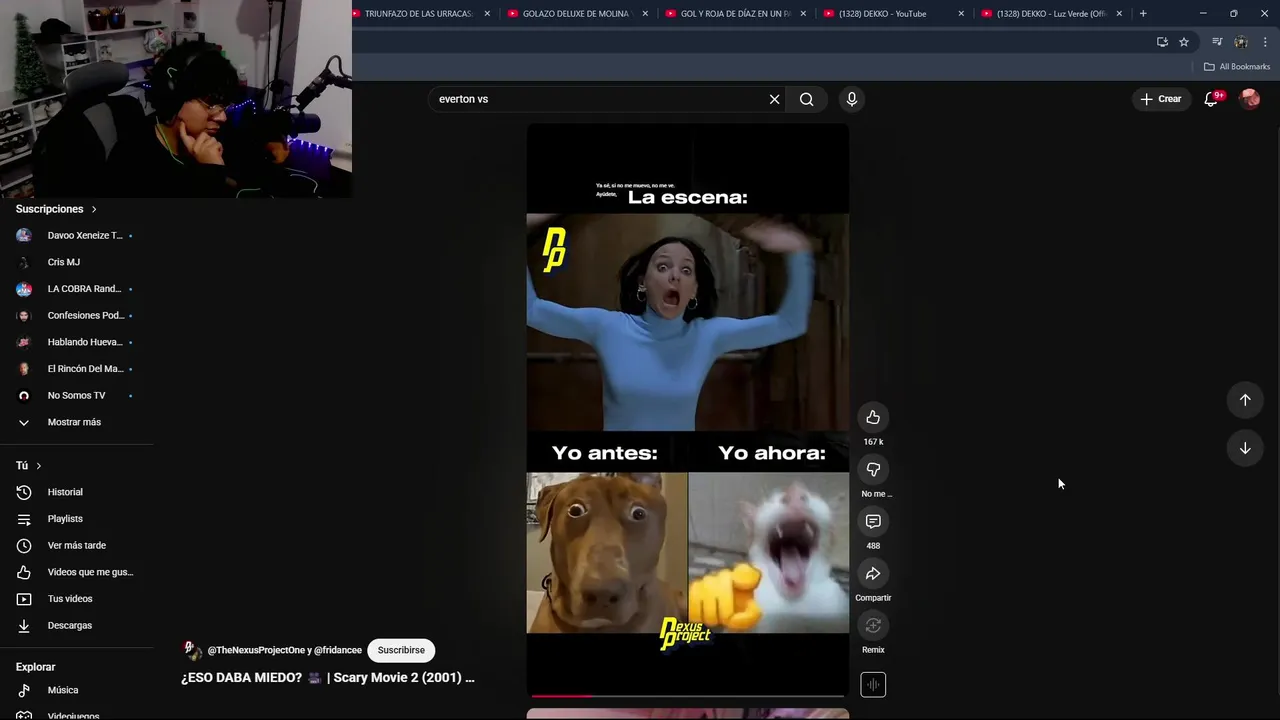Open the sound waveform icon below Remix
Viewport: 1280px width, 720px height.
873,685
